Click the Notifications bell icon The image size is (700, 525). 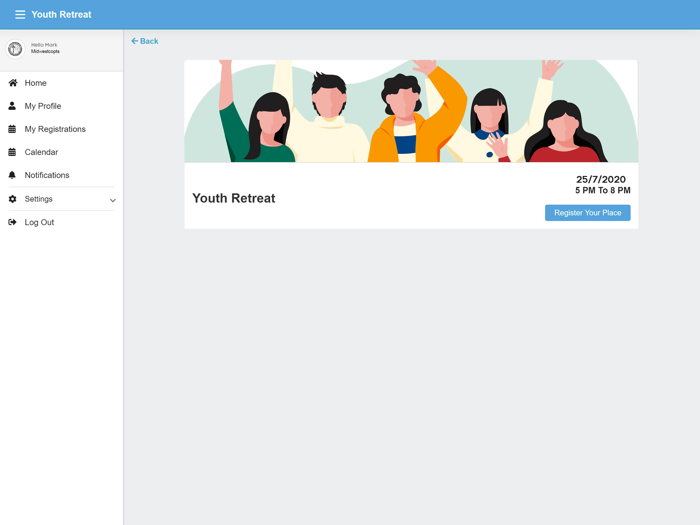click(12, 175)
